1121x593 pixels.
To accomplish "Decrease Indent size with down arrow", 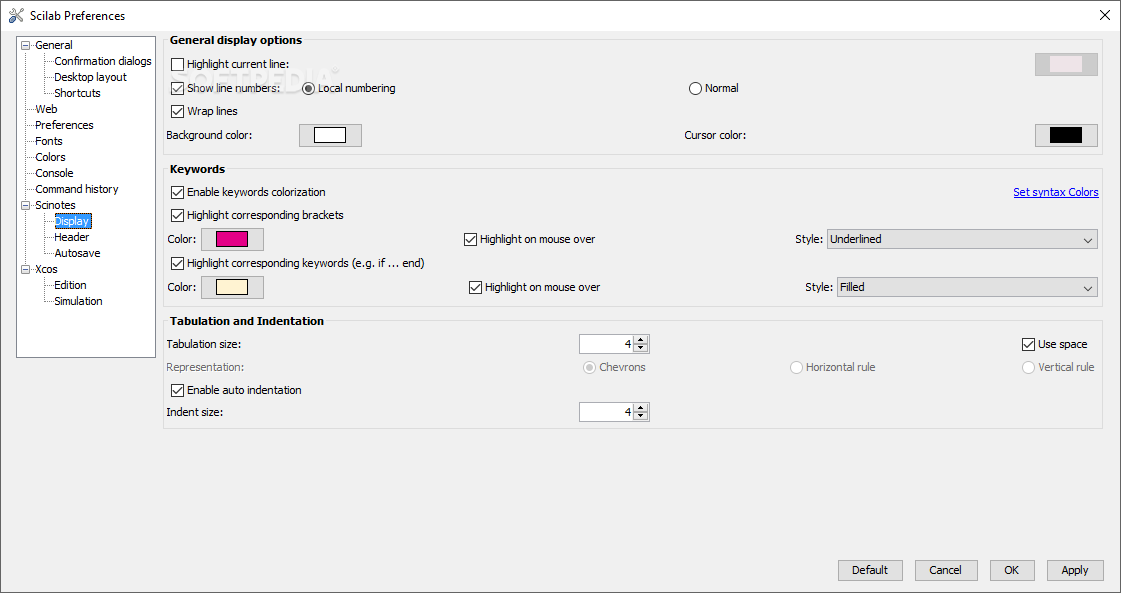I will point(641,416).
